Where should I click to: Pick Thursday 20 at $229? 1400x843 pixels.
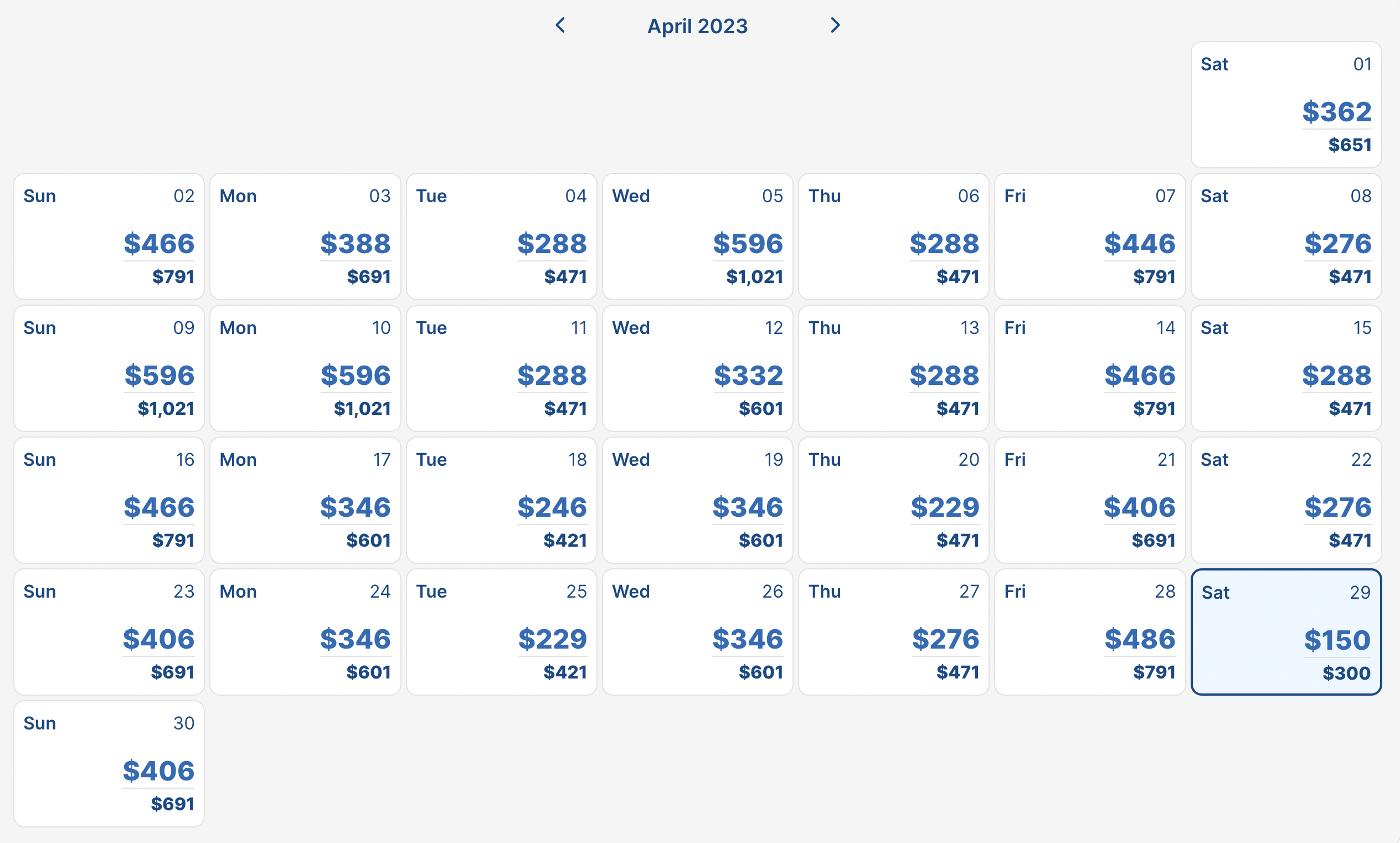(893, 500)
